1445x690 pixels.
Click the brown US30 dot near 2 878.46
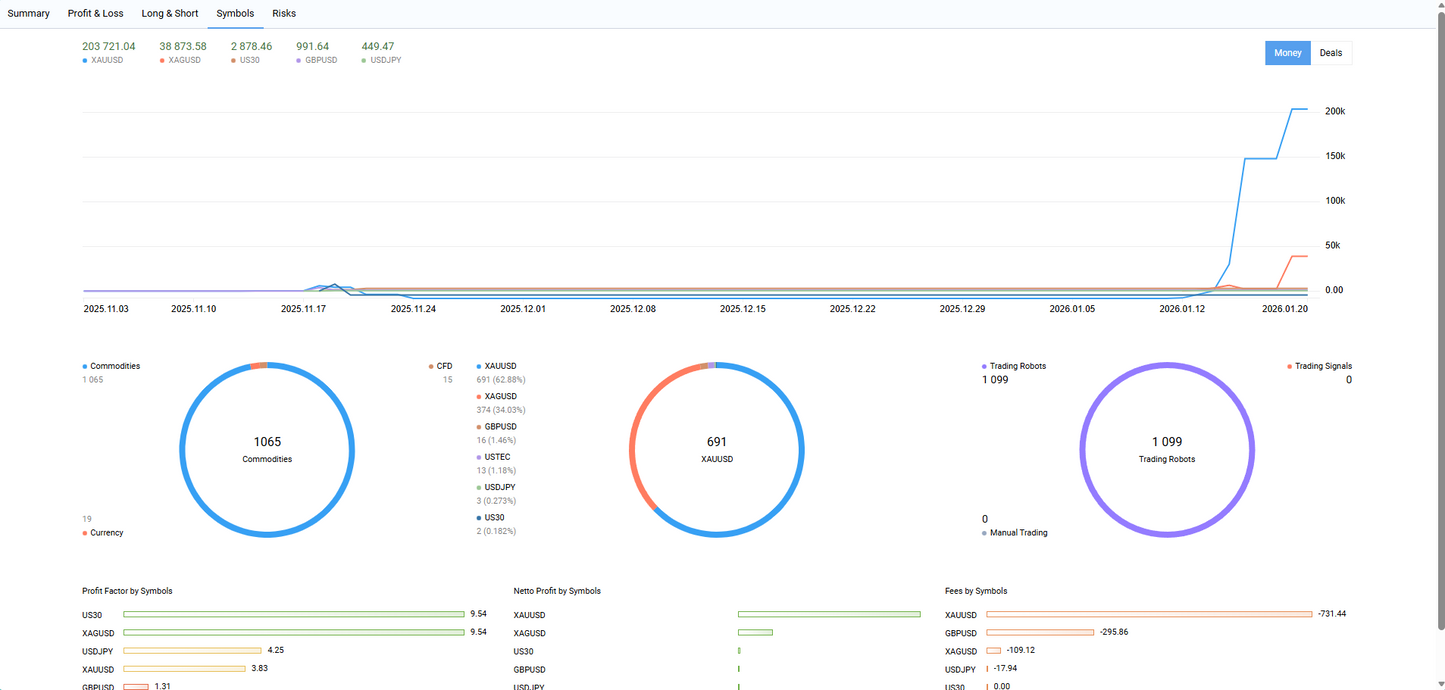[232, 60]
